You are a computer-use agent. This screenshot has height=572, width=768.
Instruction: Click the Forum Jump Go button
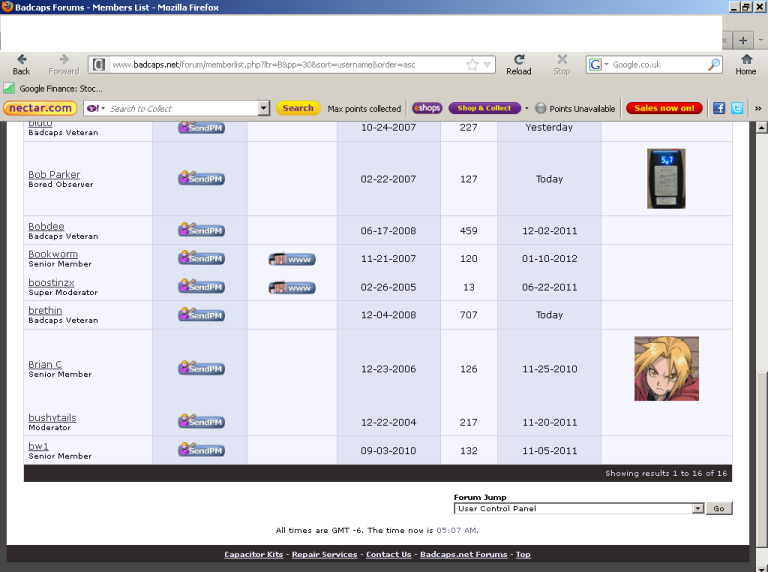719,508
